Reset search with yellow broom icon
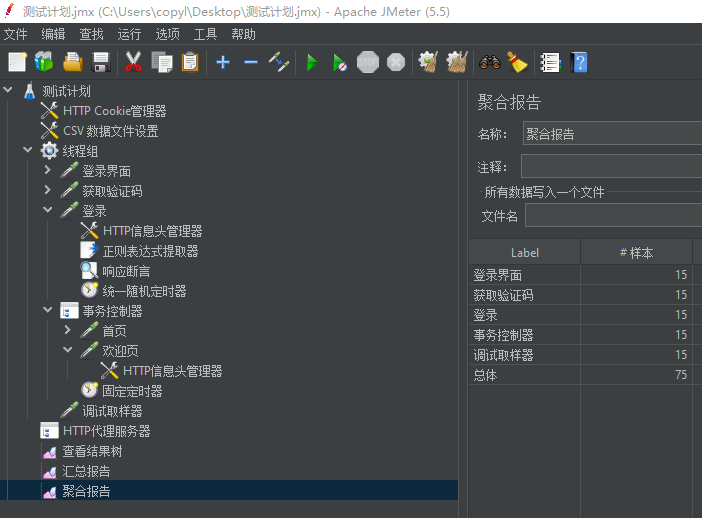 tap(518, 62)
